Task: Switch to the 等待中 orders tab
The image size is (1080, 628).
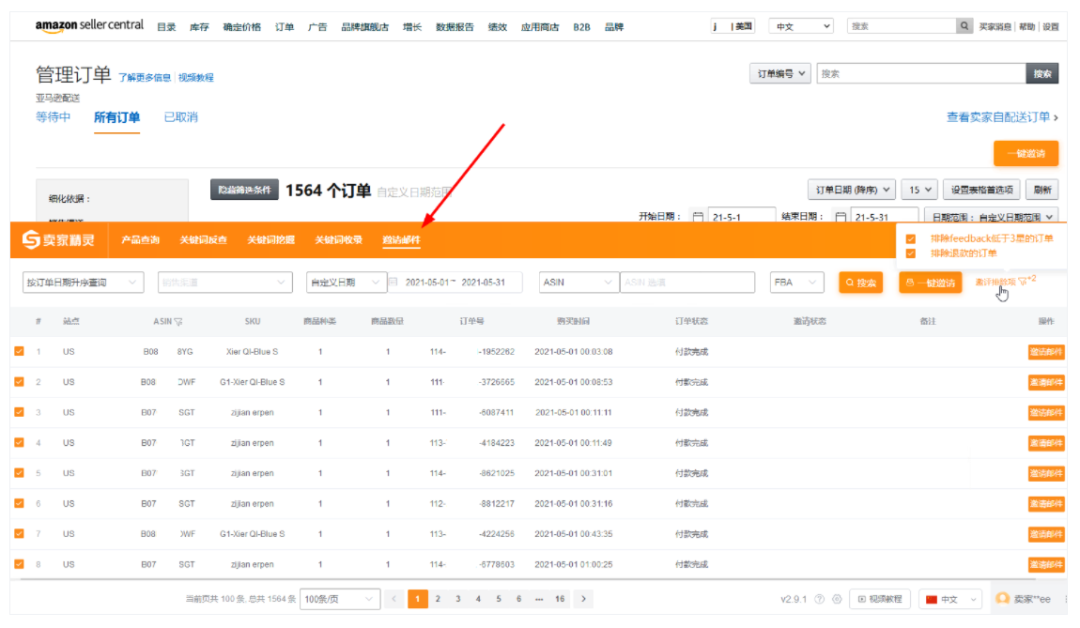Action: pos(53,117)
